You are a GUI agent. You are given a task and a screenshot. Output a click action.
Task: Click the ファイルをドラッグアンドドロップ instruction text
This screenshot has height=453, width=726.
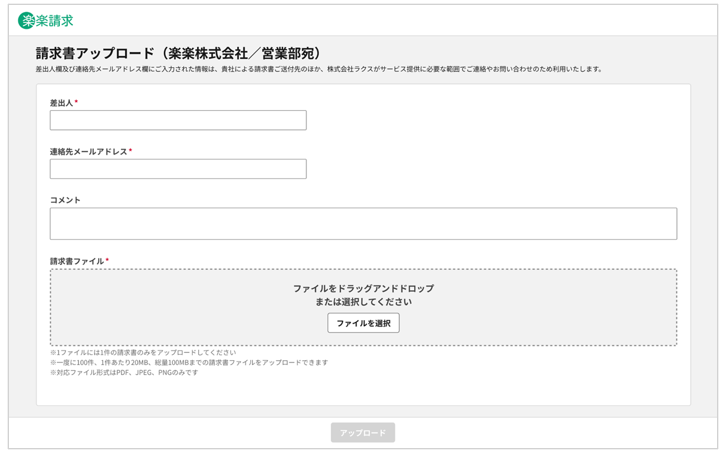(363, 288)
